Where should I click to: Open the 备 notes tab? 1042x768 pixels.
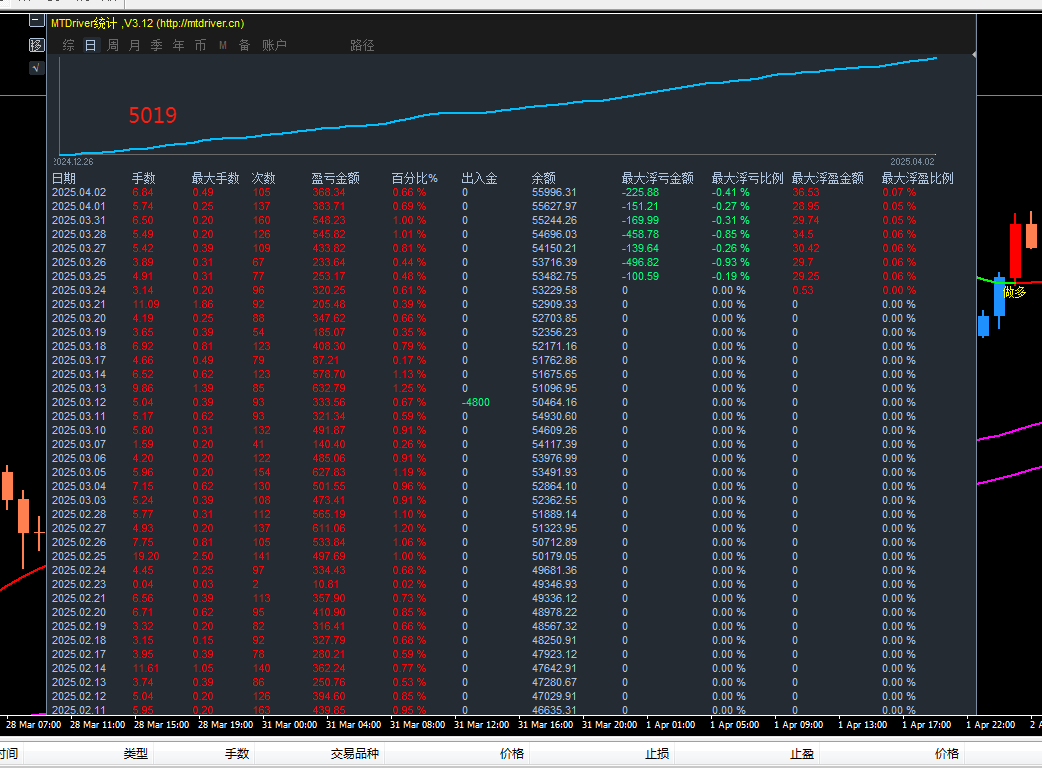[245, 45]
